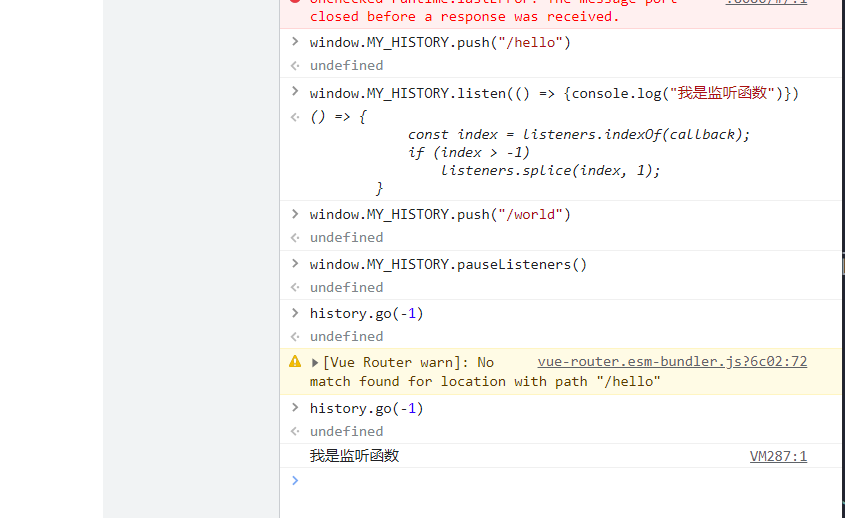The height and width of the screenshot is (518, 845).
Task: Click the red error message text
Action: tap(464, 16)
